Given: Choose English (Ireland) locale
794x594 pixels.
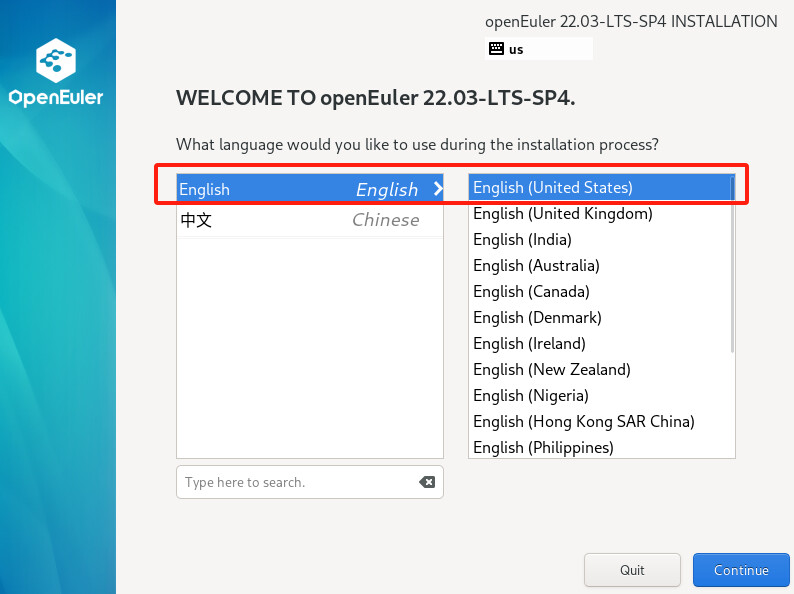Looking at the screenshot, I should [600, 344].
